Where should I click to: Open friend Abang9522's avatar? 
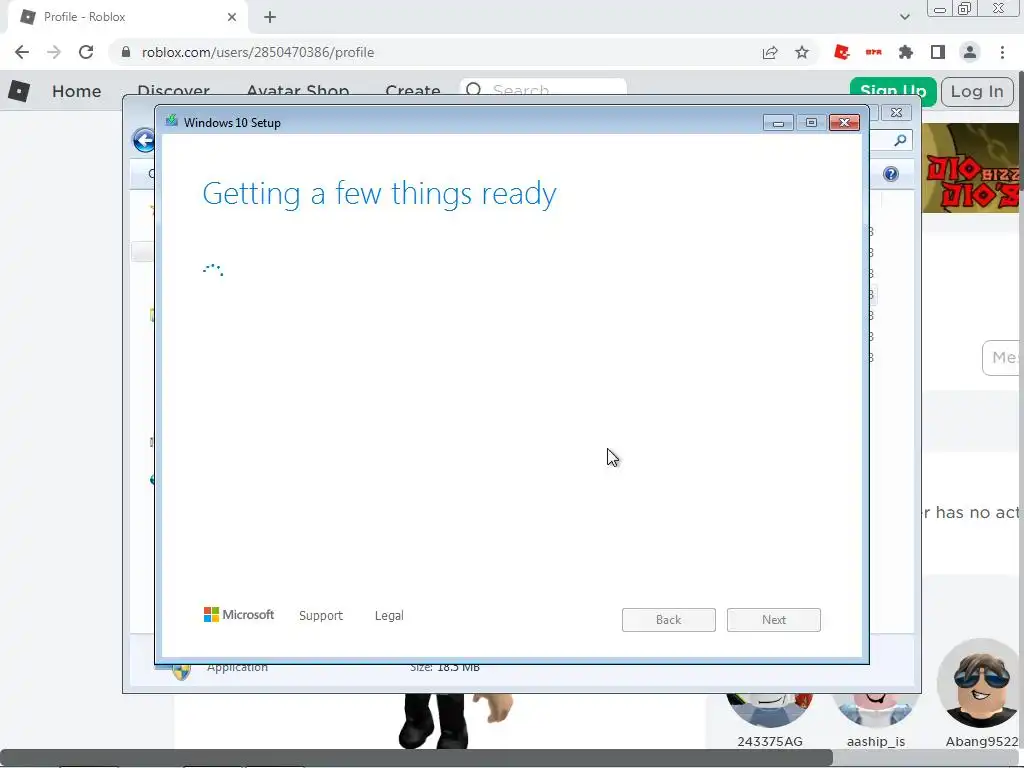(978, 683)
